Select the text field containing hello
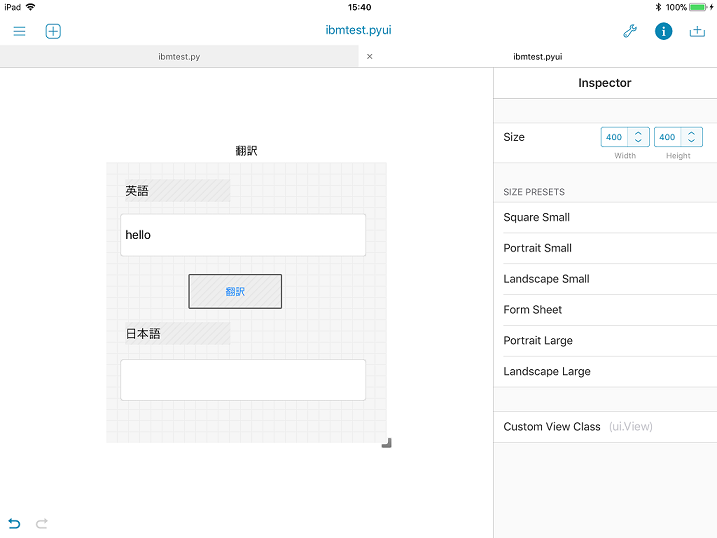The image size is (717, 538). click(x=243, y=235)
